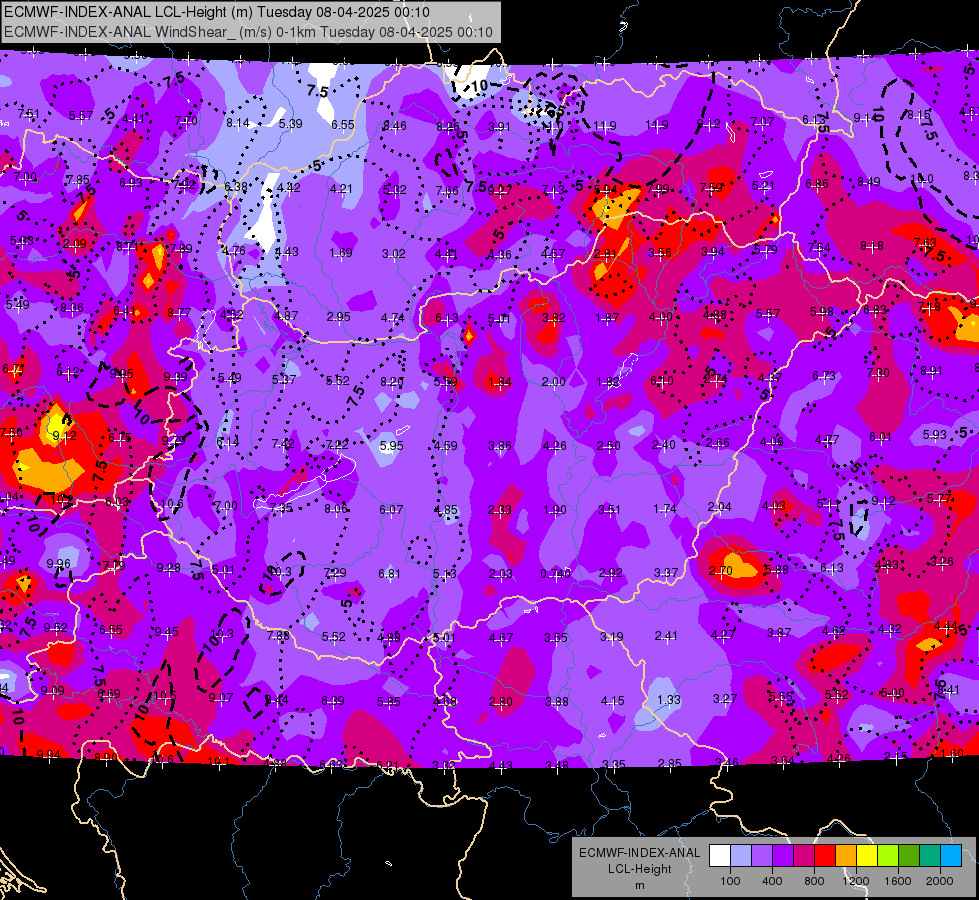Click the legend label ECMWF-INDEX-ANAL
The height and width of the screenshot is (900, 979).
click(x=639, y=853)
